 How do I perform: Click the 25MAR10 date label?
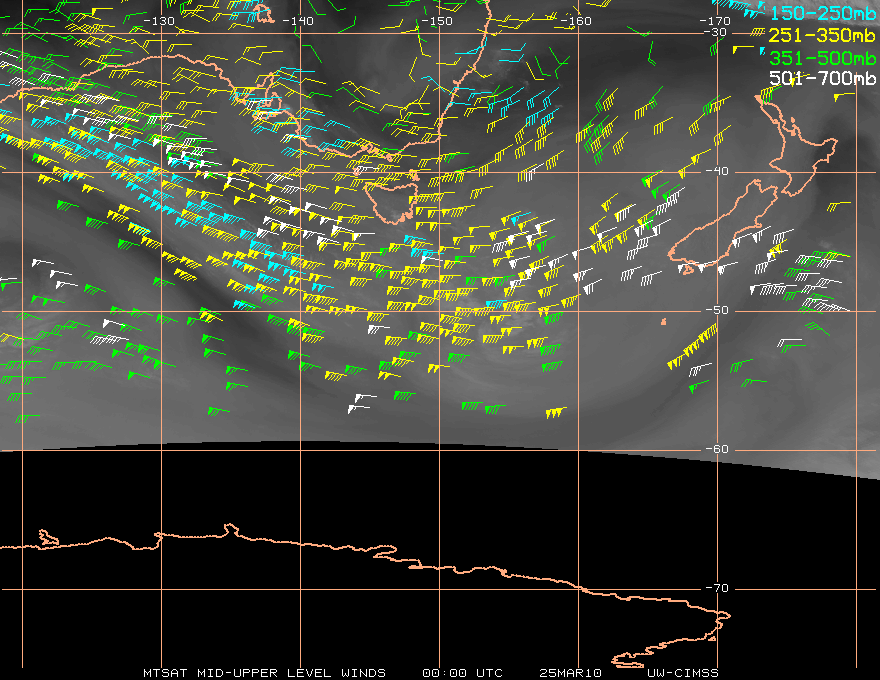(570, 673)
